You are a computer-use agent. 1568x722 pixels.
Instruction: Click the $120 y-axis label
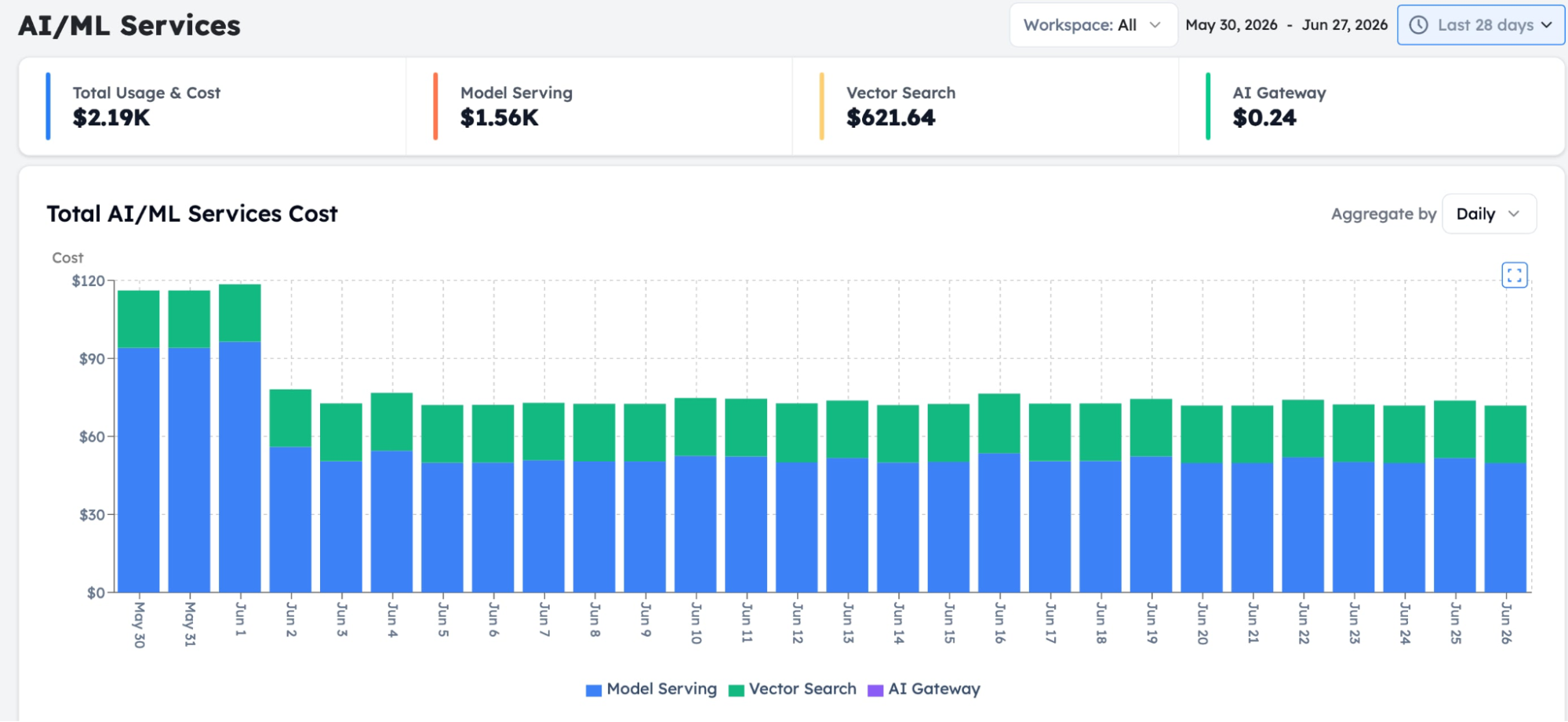pyautogui.click(x=88, y=281)
